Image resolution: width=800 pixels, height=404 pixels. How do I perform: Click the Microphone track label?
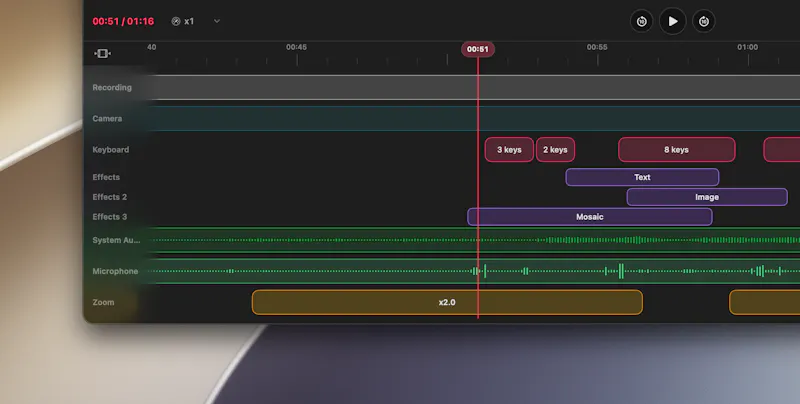coord(115,271)
